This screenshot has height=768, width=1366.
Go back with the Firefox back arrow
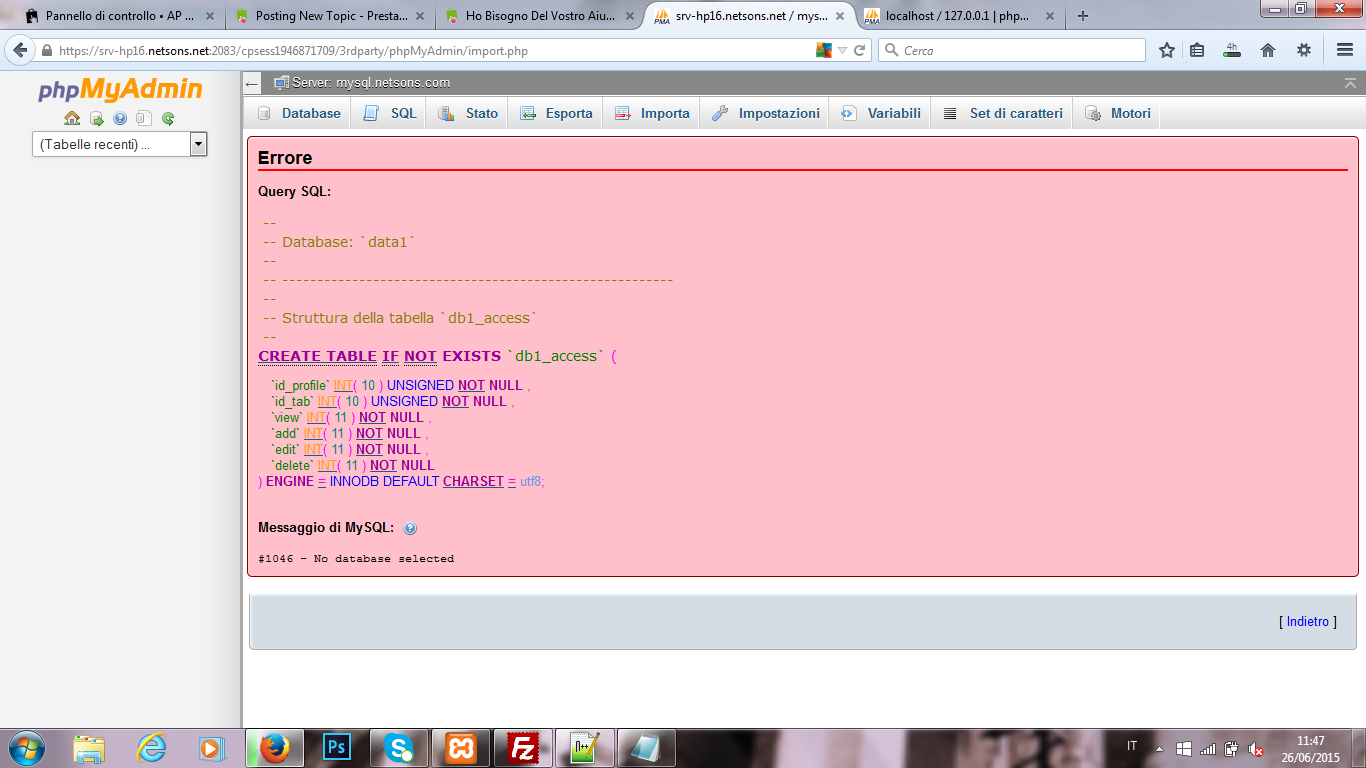[x=19, y=50]
